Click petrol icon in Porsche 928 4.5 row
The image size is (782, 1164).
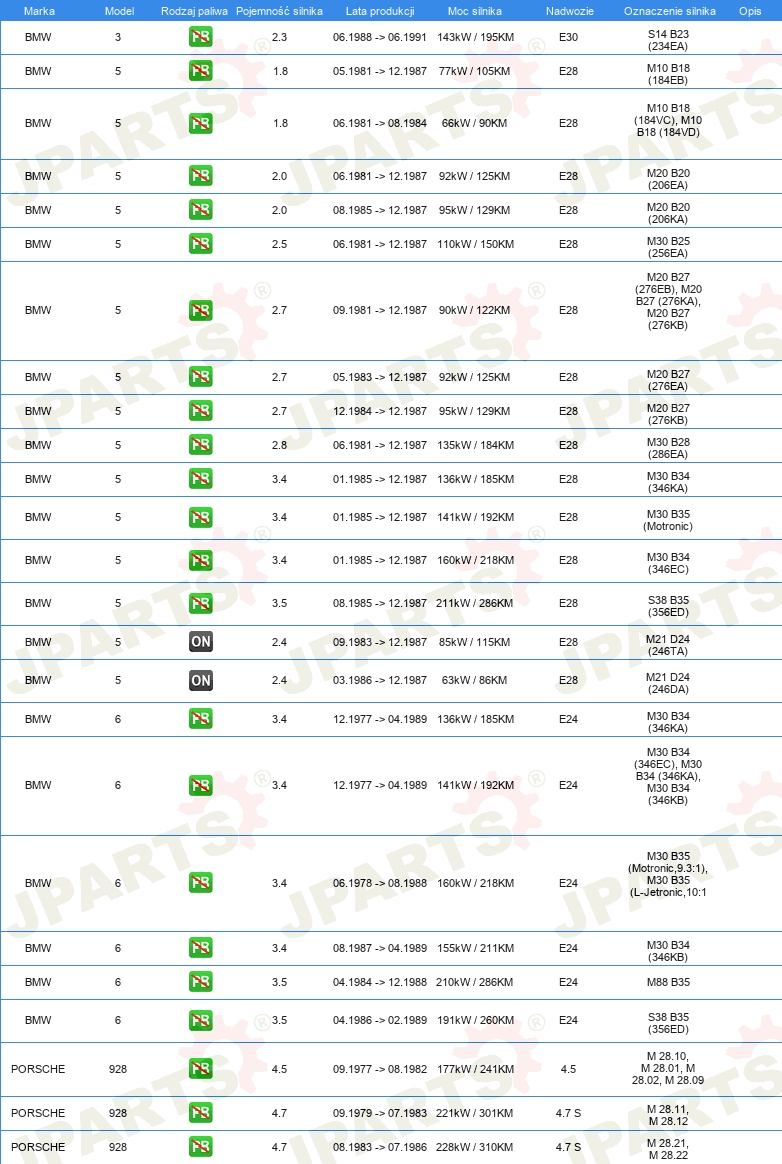coord(201,1069)
